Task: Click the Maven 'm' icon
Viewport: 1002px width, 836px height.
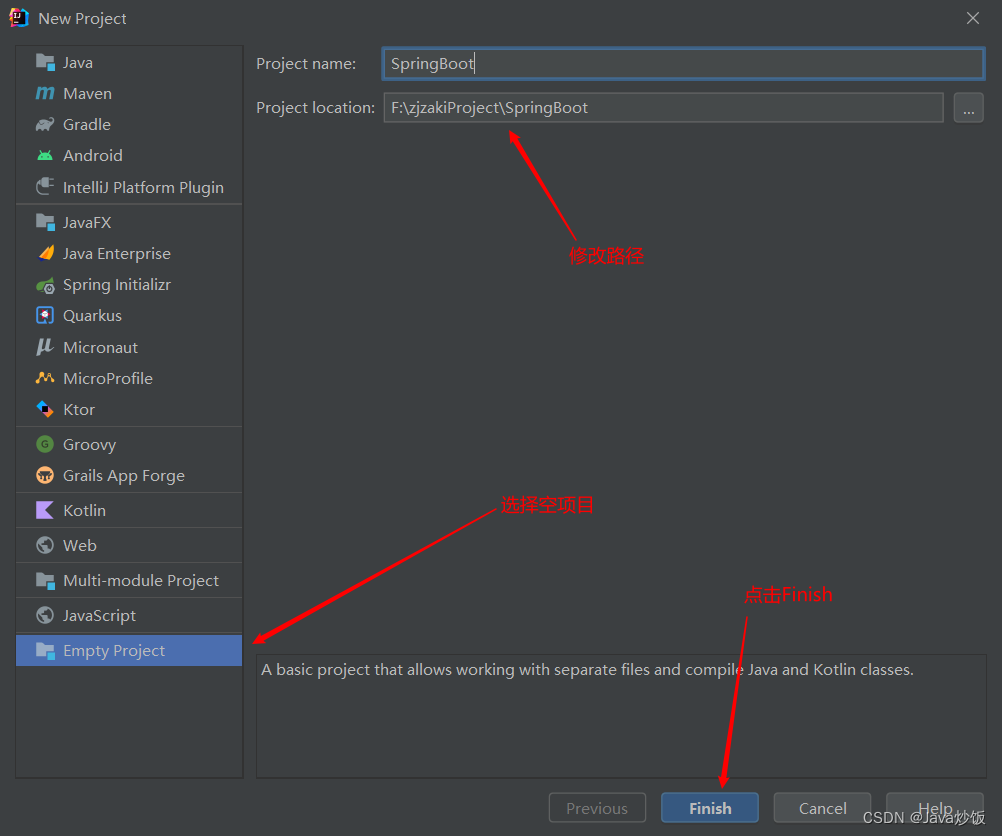Action: [45, 93]
